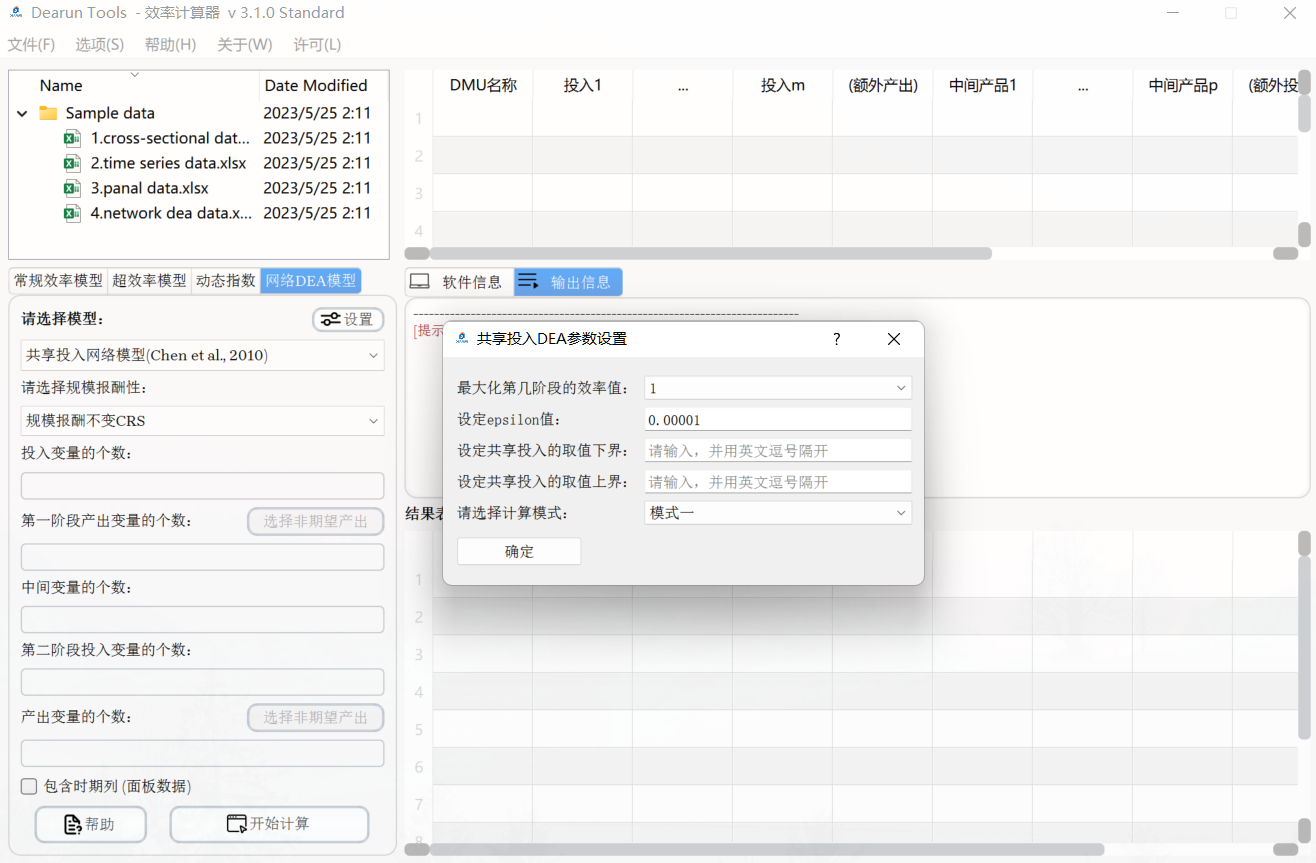1316x863 pixels.
Task: Click the Sample data folder icon
Action: [x=47, y=113]
